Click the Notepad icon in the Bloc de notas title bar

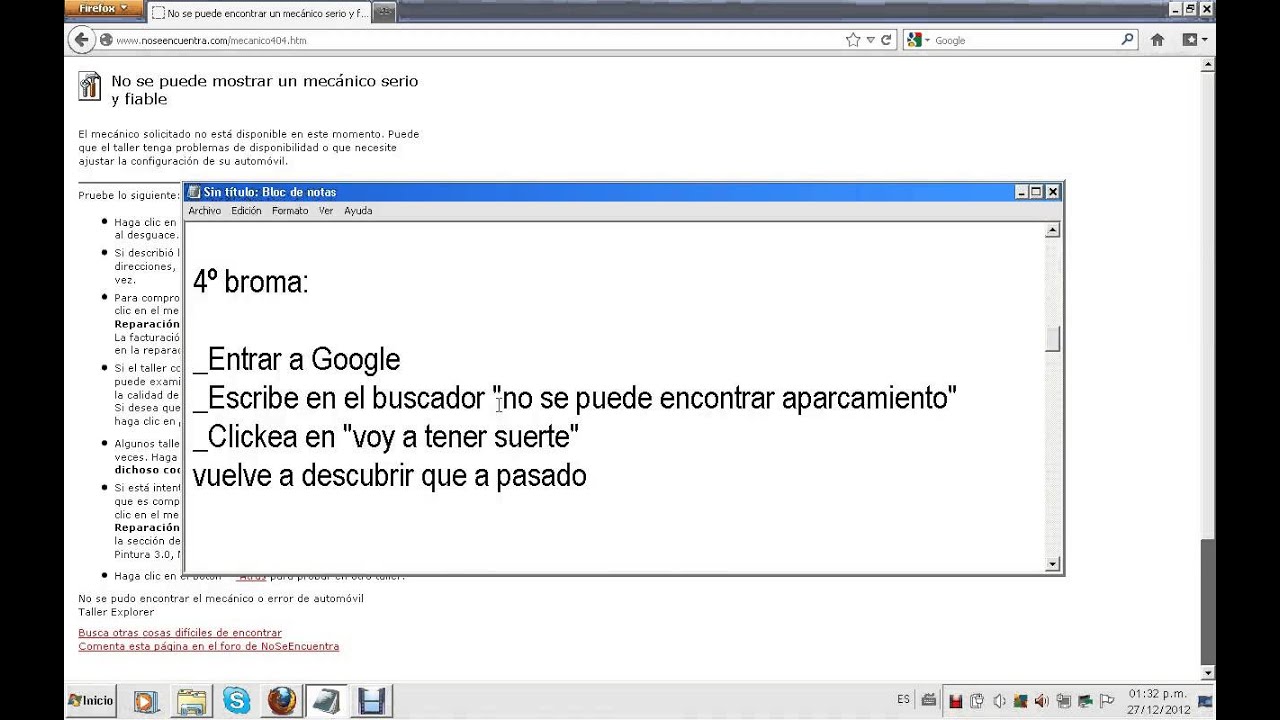click(194, 192)
